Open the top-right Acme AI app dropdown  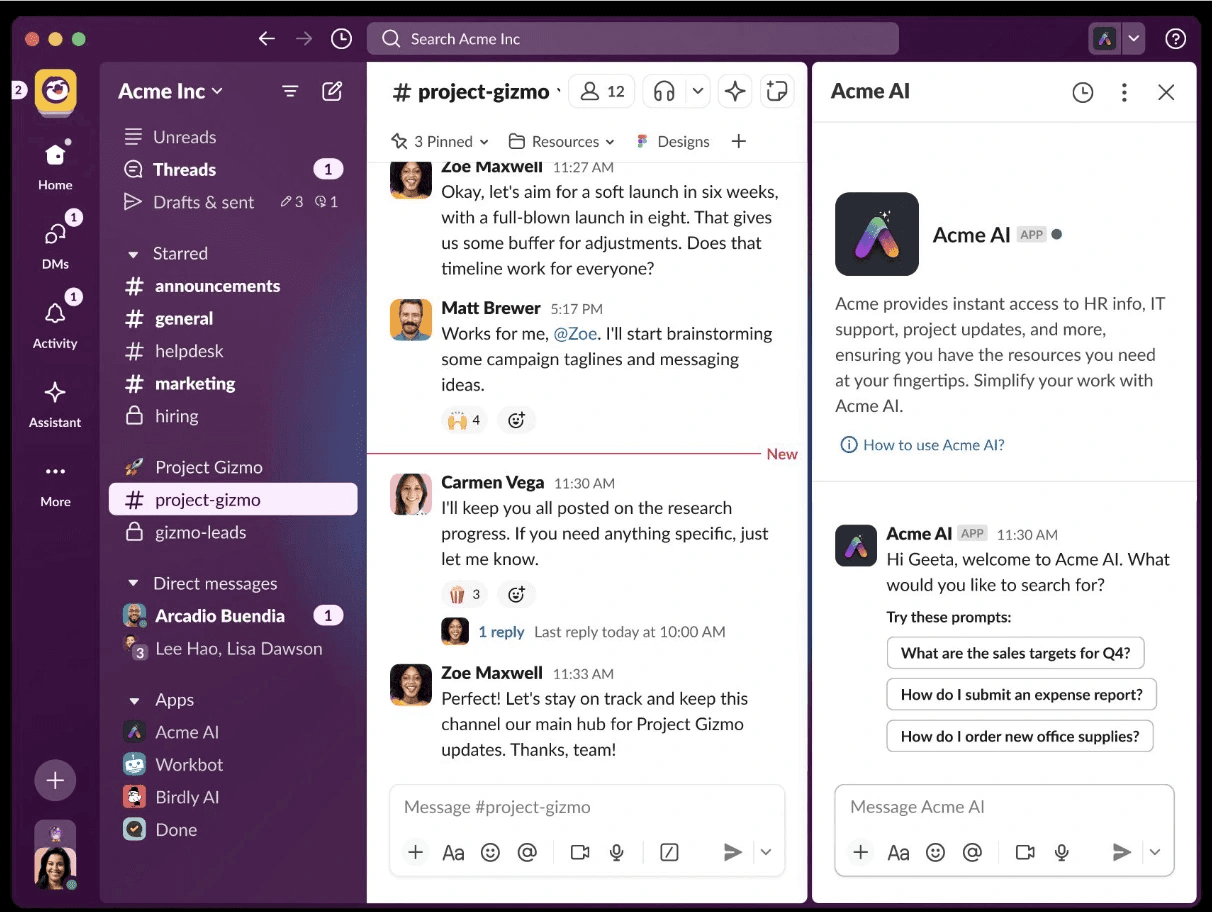pyautogui.click(x=1133, y=39)
